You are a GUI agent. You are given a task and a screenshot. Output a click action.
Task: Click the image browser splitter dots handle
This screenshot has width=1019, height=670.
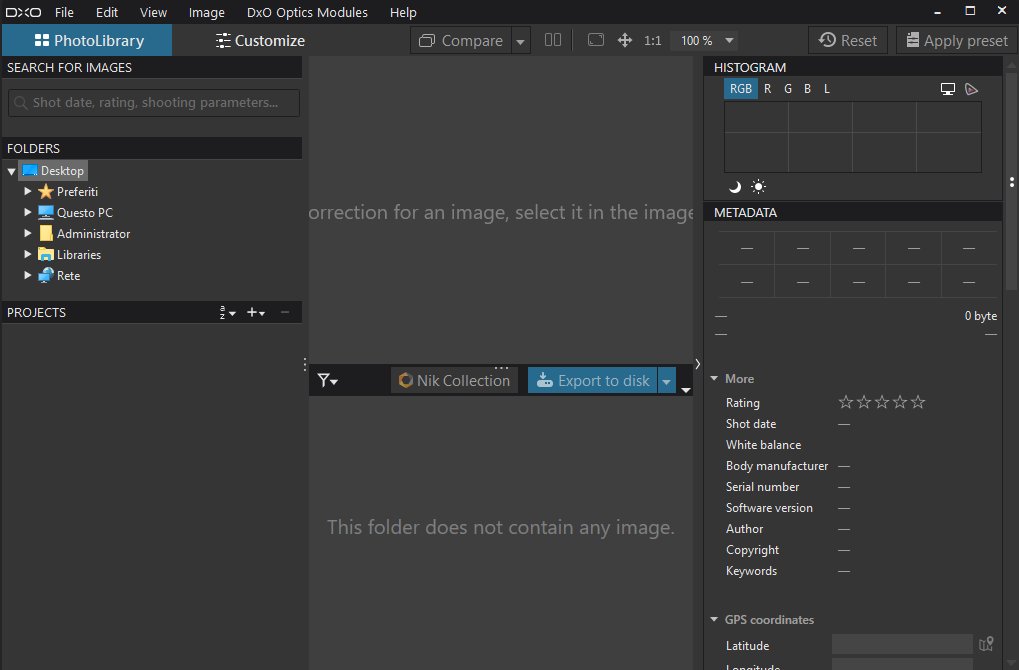tap(501, 368)
